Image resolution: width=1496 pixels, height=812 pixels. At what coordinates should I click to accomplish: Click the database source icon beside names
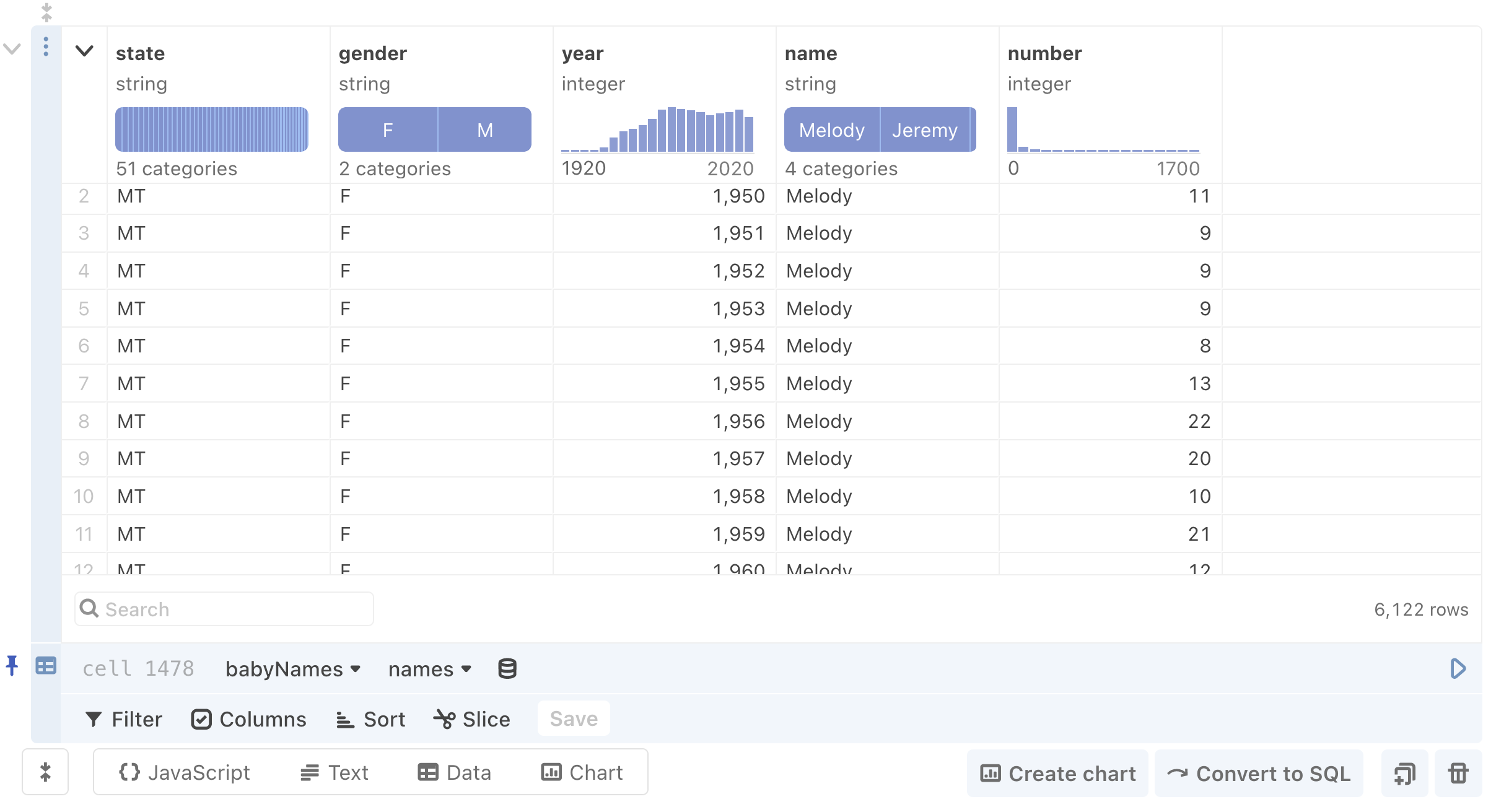point(506,669)
